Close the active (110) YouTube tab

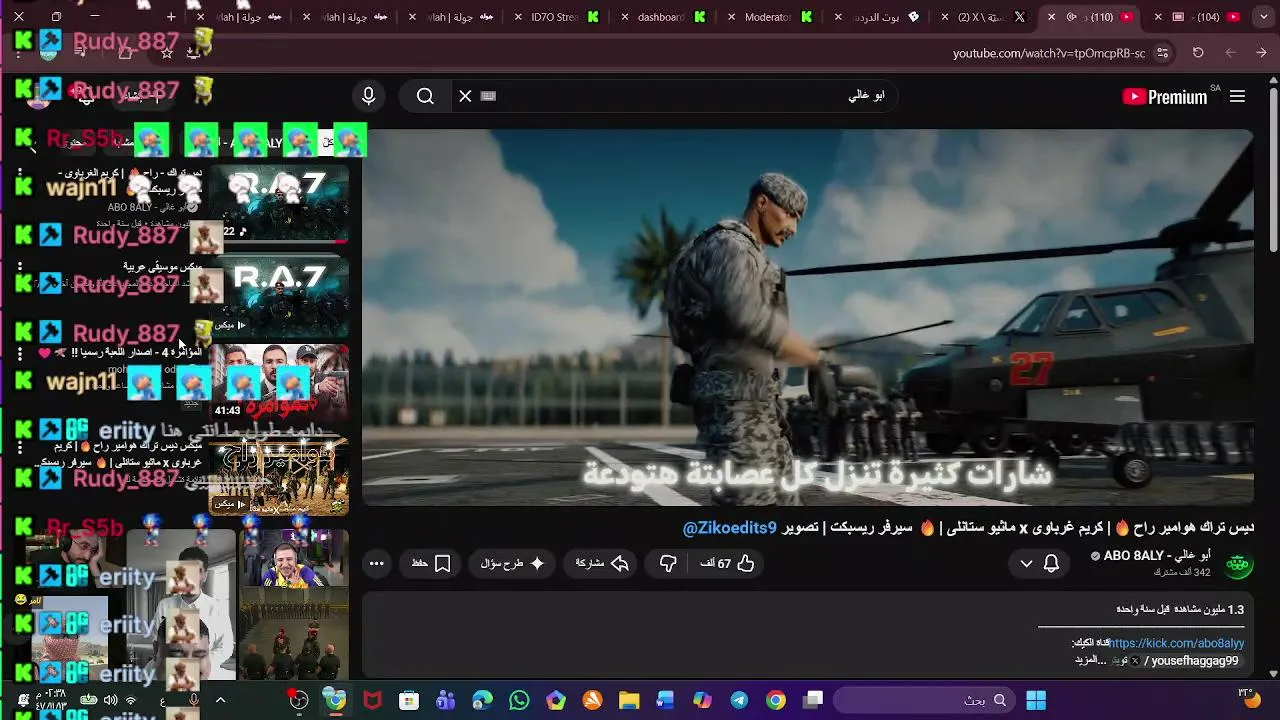pos(1052,17)
